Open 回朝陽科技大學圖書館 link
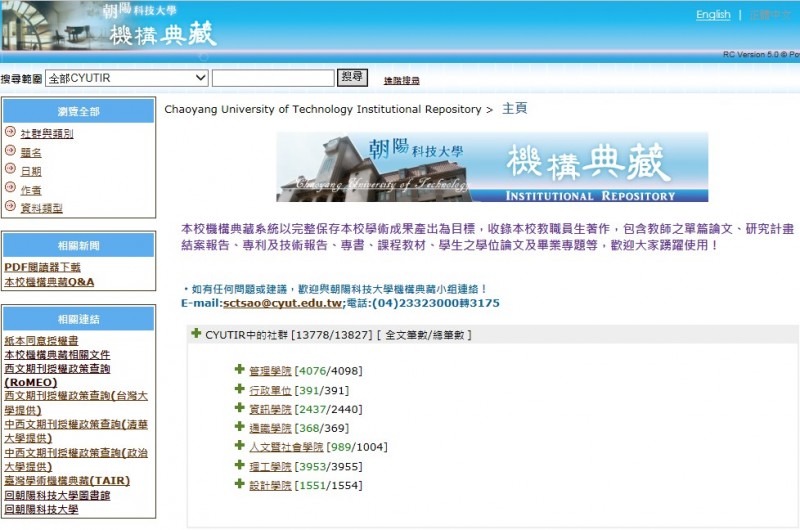 click(57, 495)
